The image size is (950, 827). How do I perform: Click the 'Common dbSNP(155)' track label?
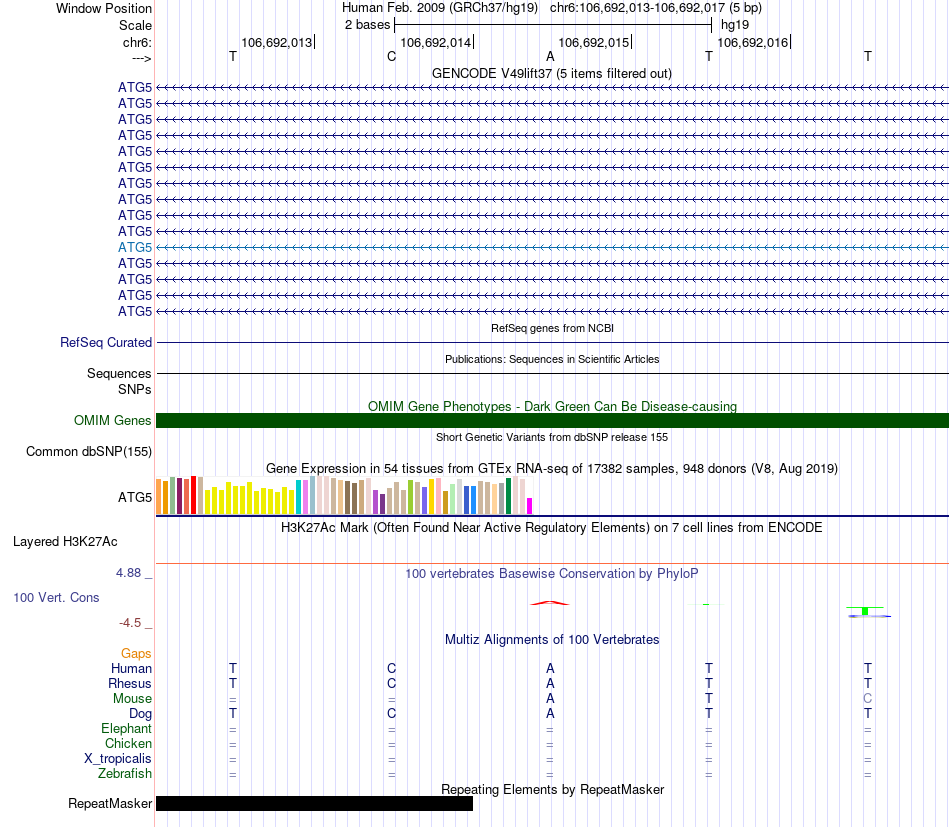click(x=89, y=451)
